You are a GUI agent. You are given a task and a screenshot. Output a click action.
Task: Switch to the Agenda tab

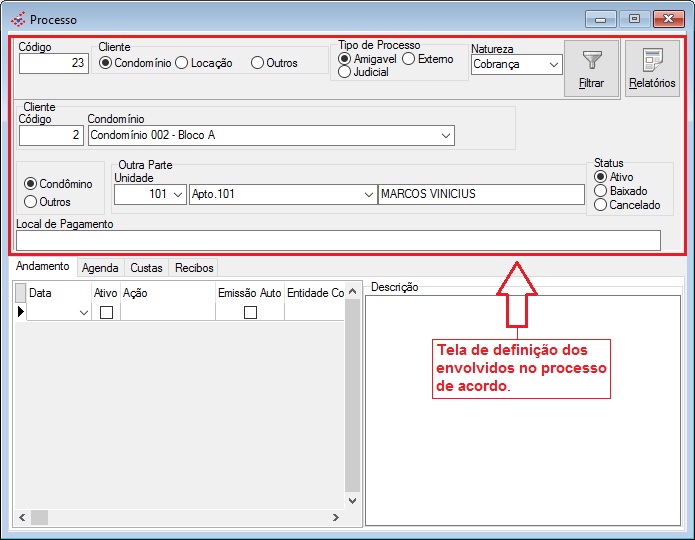pyautogui.click(x=100, y=268)
